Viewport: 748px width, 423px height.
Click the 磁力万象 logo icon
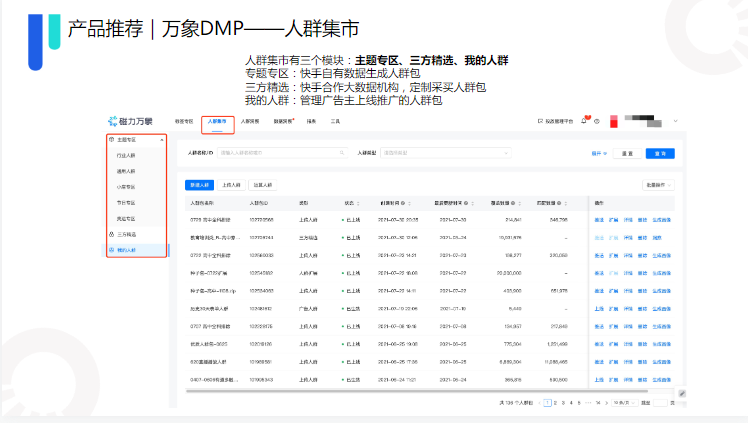(113, 121)
